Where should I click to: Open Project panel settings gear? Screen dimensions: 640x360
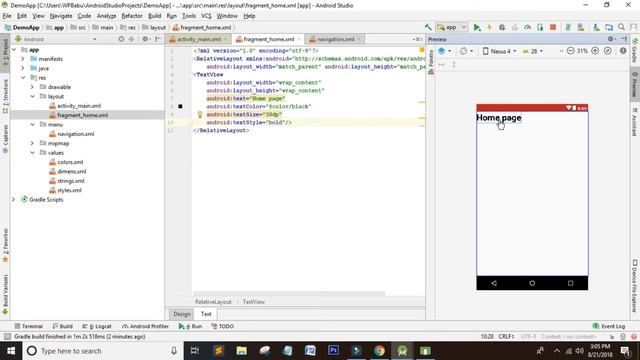tap(145, 39)
